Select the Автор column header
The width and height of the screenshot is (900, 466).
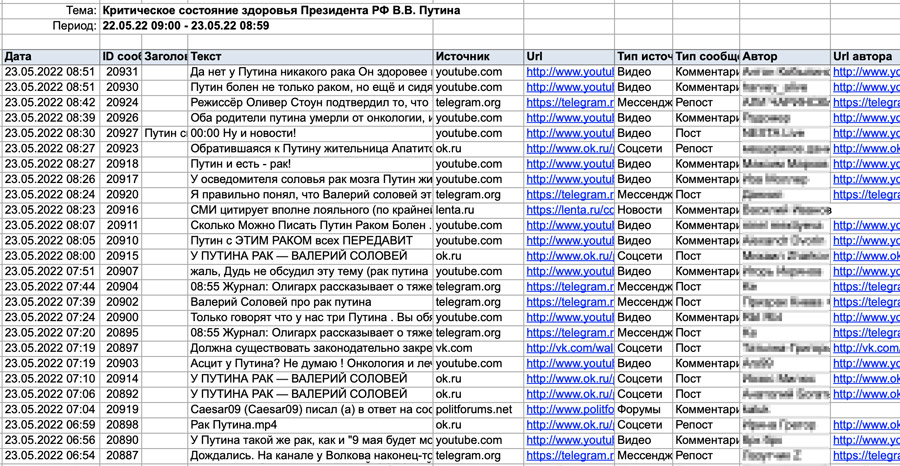click(x=785, y=57)
